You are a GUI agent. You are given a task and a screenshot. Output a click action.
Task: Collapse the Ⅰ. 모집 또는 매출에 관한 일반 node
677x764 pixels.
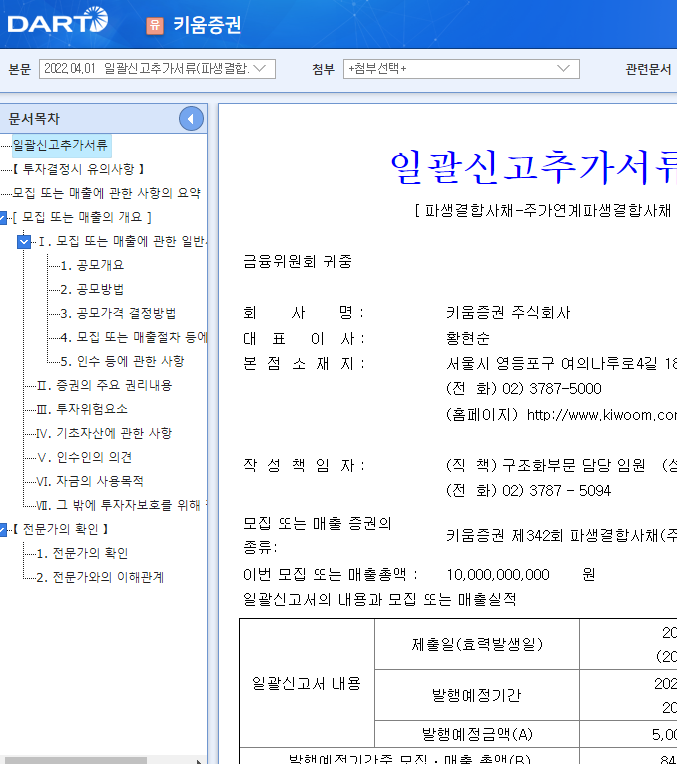coord(23,241)
